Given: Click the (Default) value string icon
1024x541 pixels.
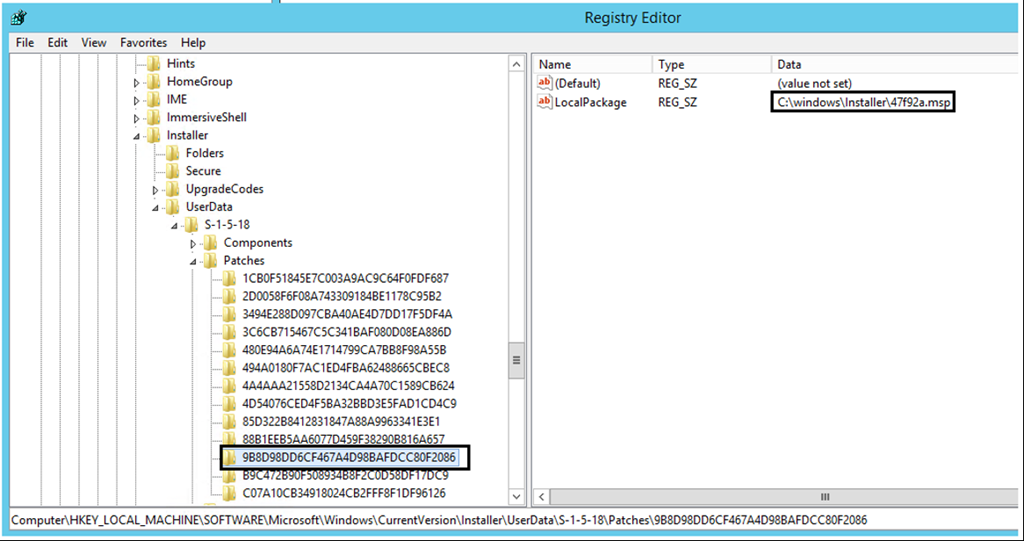Looking at the screenshot, I should [x=545, y=83].
